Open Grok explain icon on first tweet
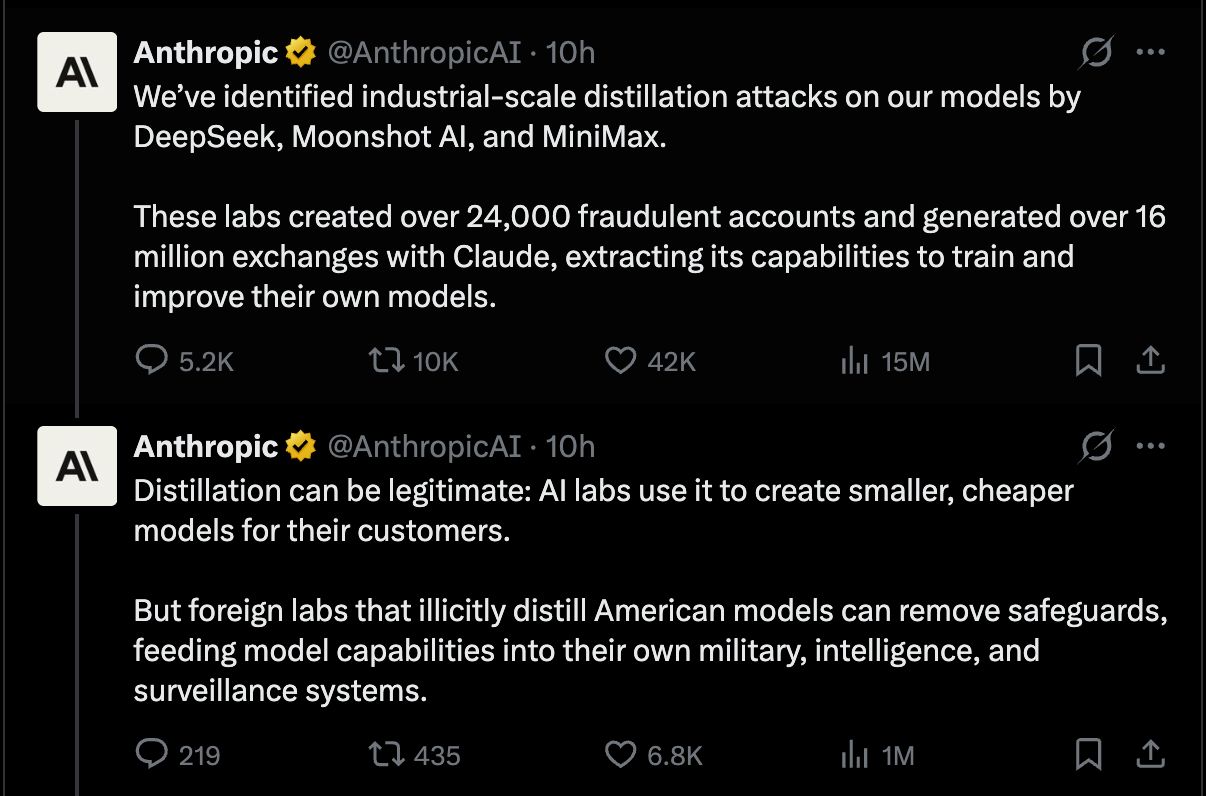Viewport: 1206px width, 796px height. 1096,53
